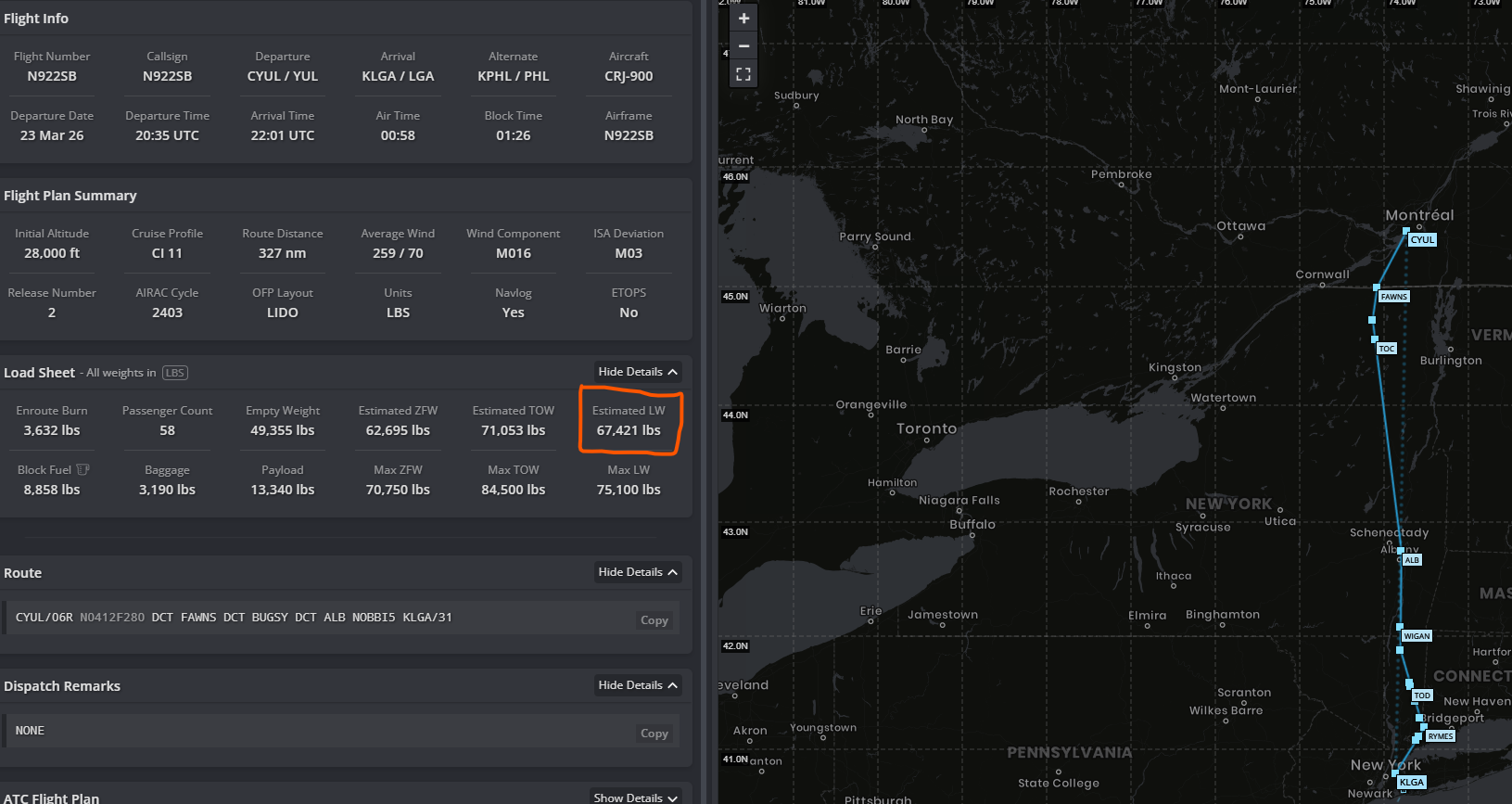
Task: Click the Max TOW 84,500 lbs
Action: pos(514,490)
